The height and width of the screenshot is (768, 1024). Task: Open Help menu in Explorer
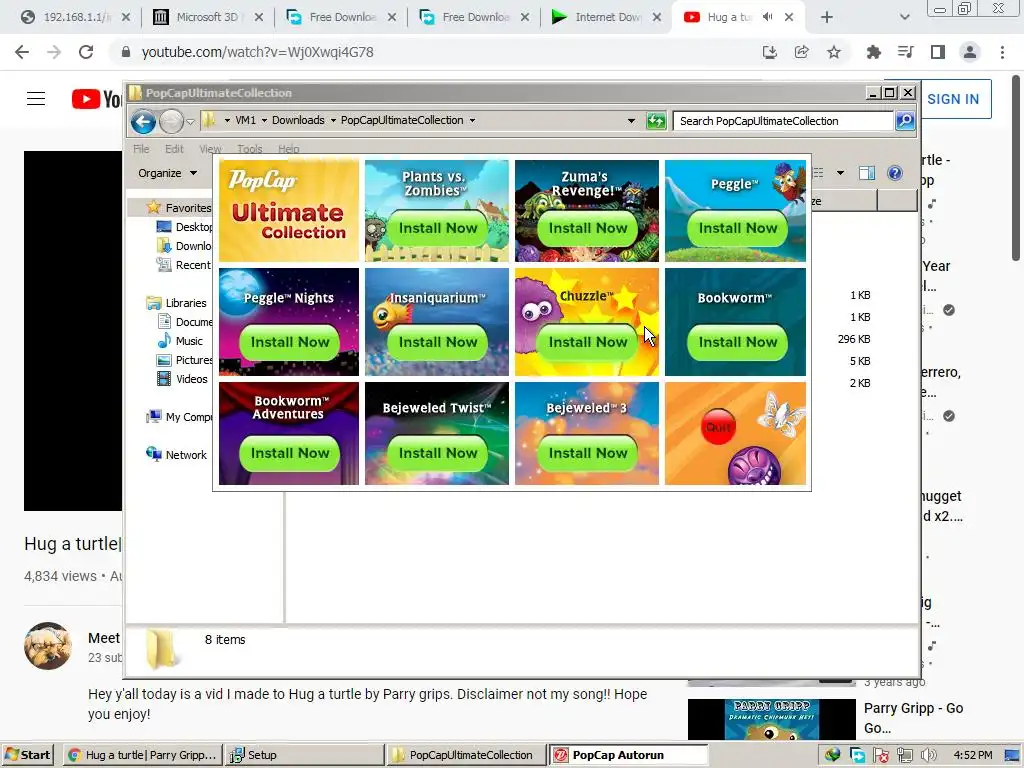[x=288, y=149]
